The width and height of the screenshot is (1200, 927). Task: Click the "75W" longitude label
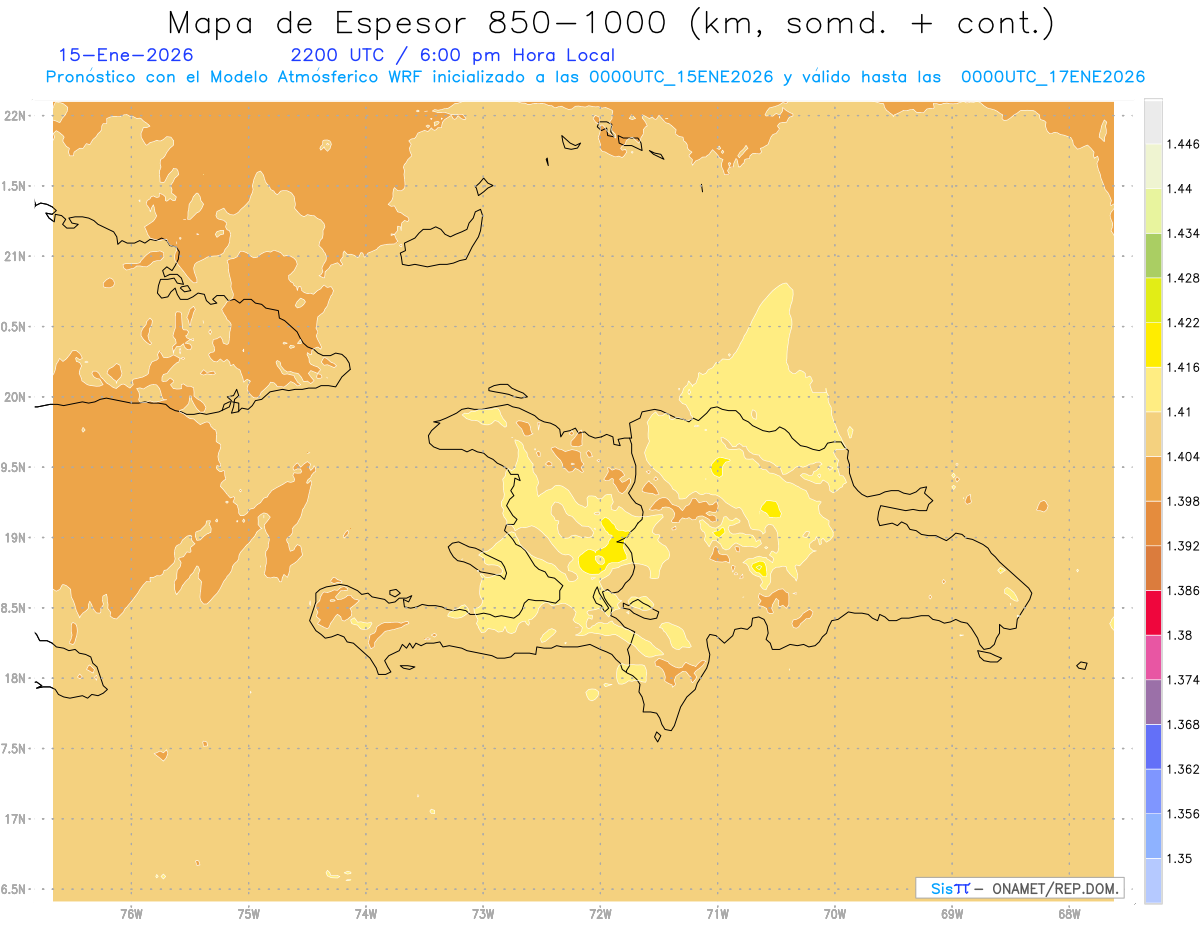coord(248,914)
